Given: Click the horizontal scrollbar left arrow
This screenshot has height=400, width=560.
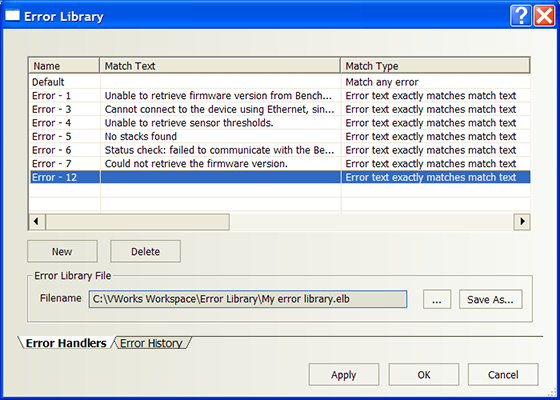Looking at the screenshot, I should (x=36, y=222).
